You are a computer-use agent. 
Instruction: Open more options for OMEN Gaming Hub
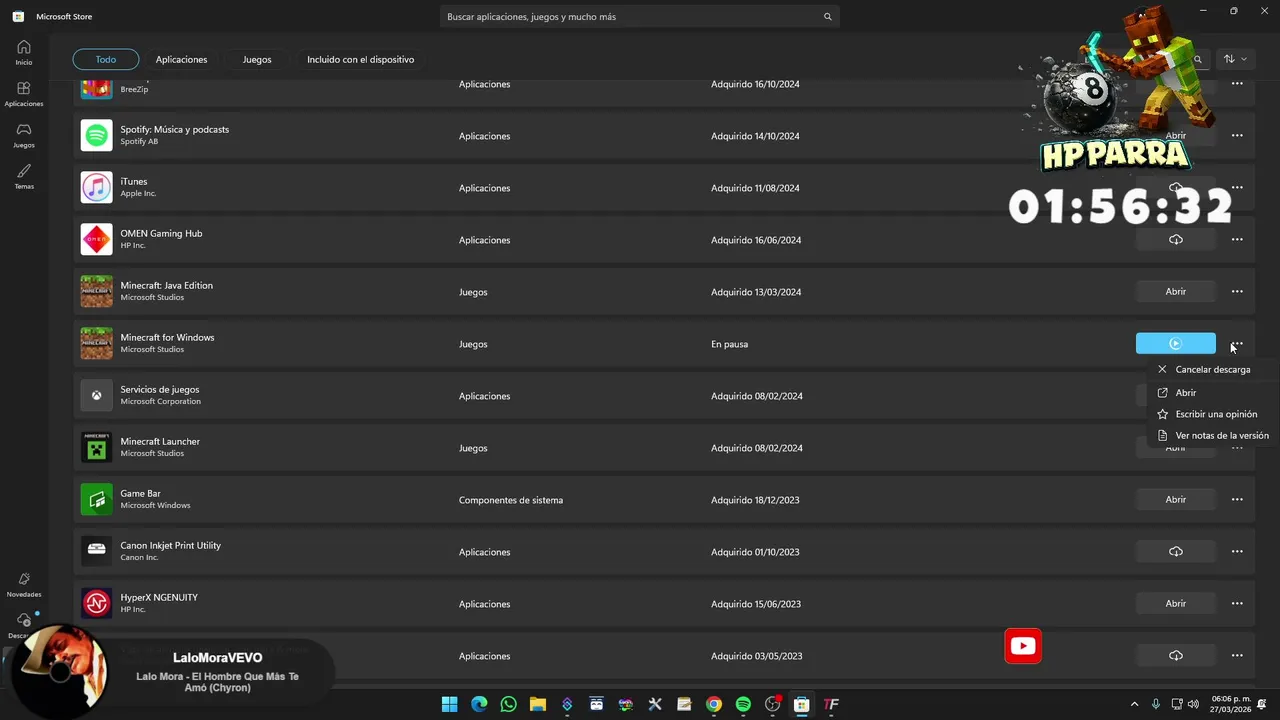[x=1237, y=240]
